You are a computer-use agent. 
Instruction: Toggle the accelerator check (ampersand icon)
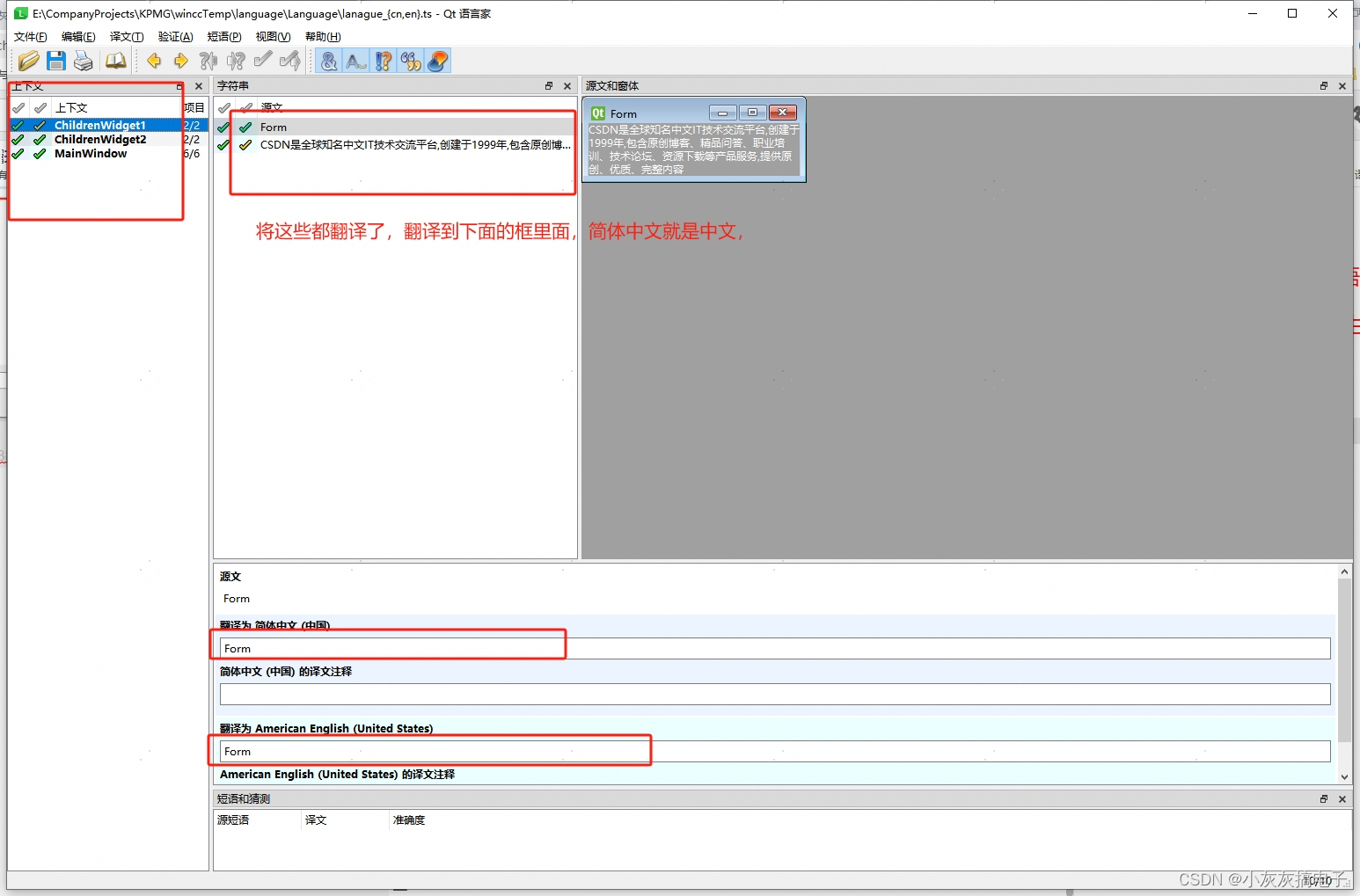click(328, 61)
